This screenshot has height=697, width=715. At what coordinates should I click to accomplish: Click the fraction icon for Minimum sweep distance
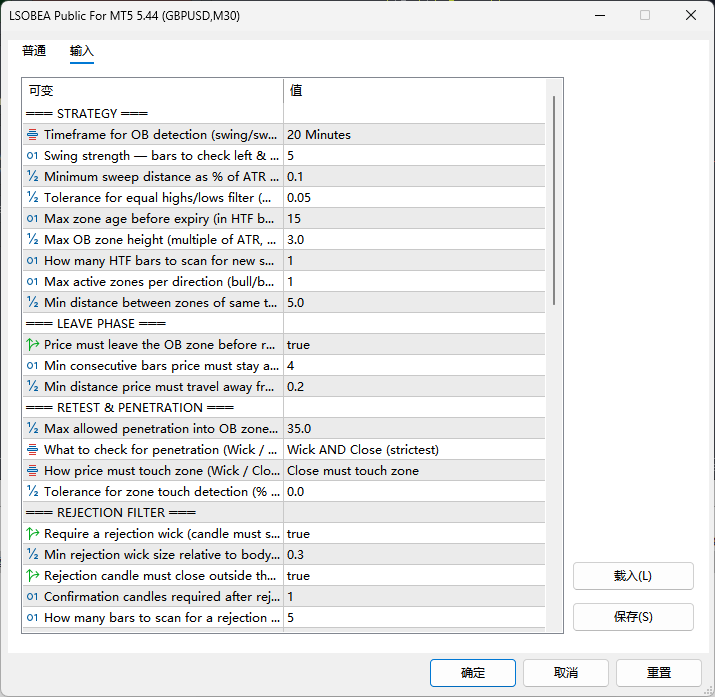click(32, 177)
